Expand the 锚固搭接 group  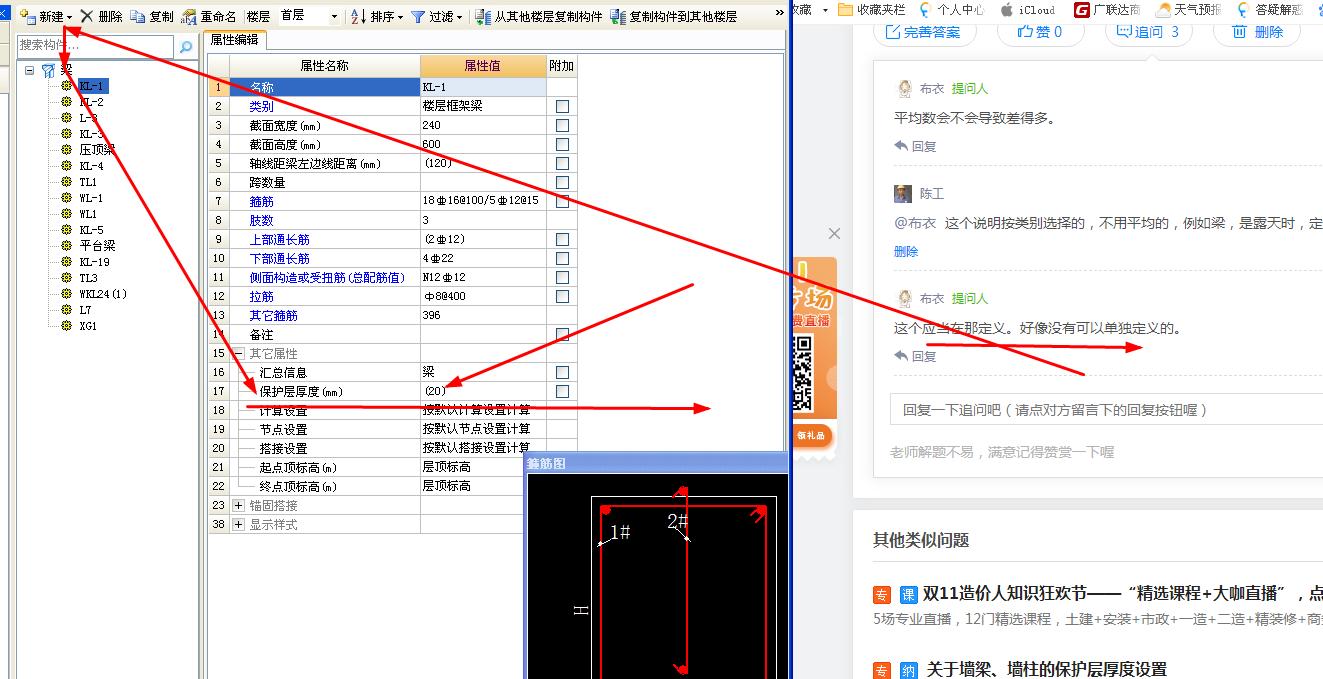coord(239,505)
